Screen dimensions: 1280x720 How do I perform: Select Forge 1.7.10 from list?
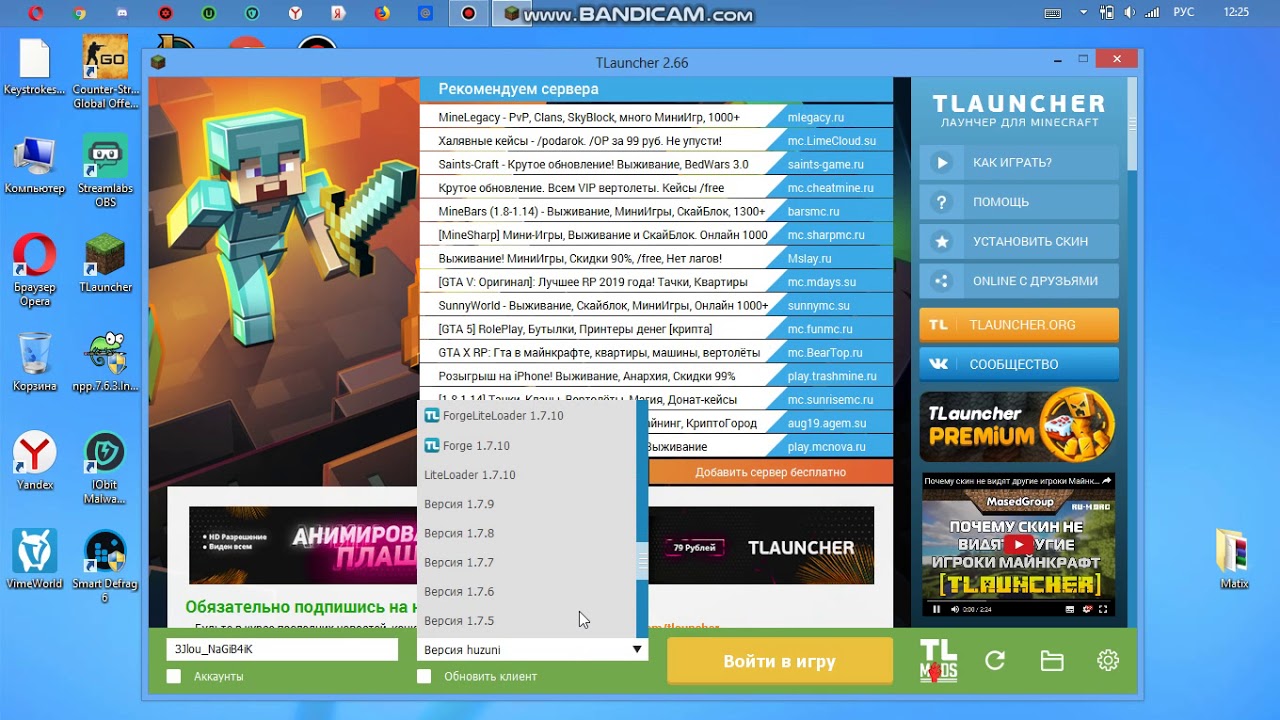pos(526,446)
